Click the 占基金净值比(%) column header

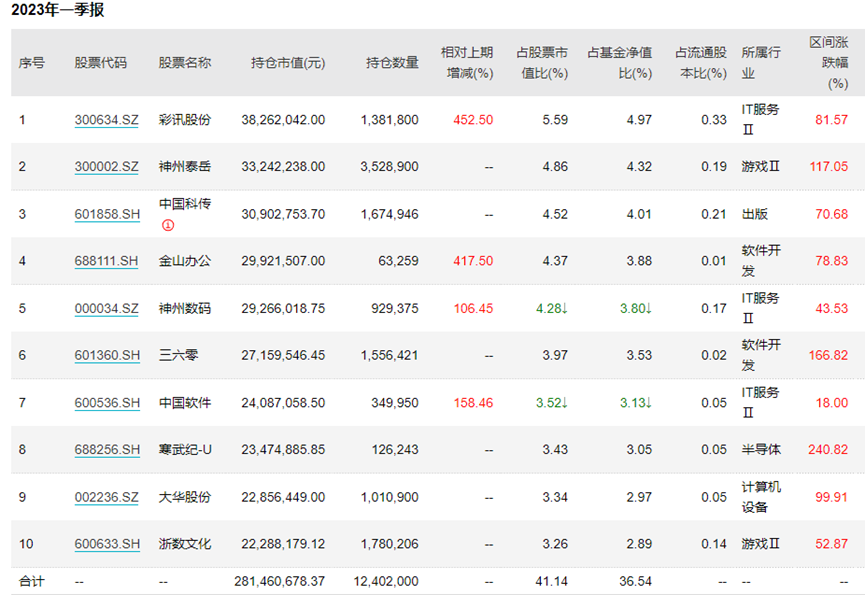(620, 63)
